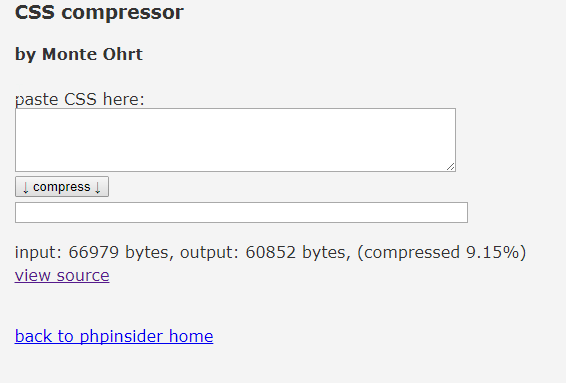
Task: Click the input 66979 bytes text
Action: click(x=94, y=252)
